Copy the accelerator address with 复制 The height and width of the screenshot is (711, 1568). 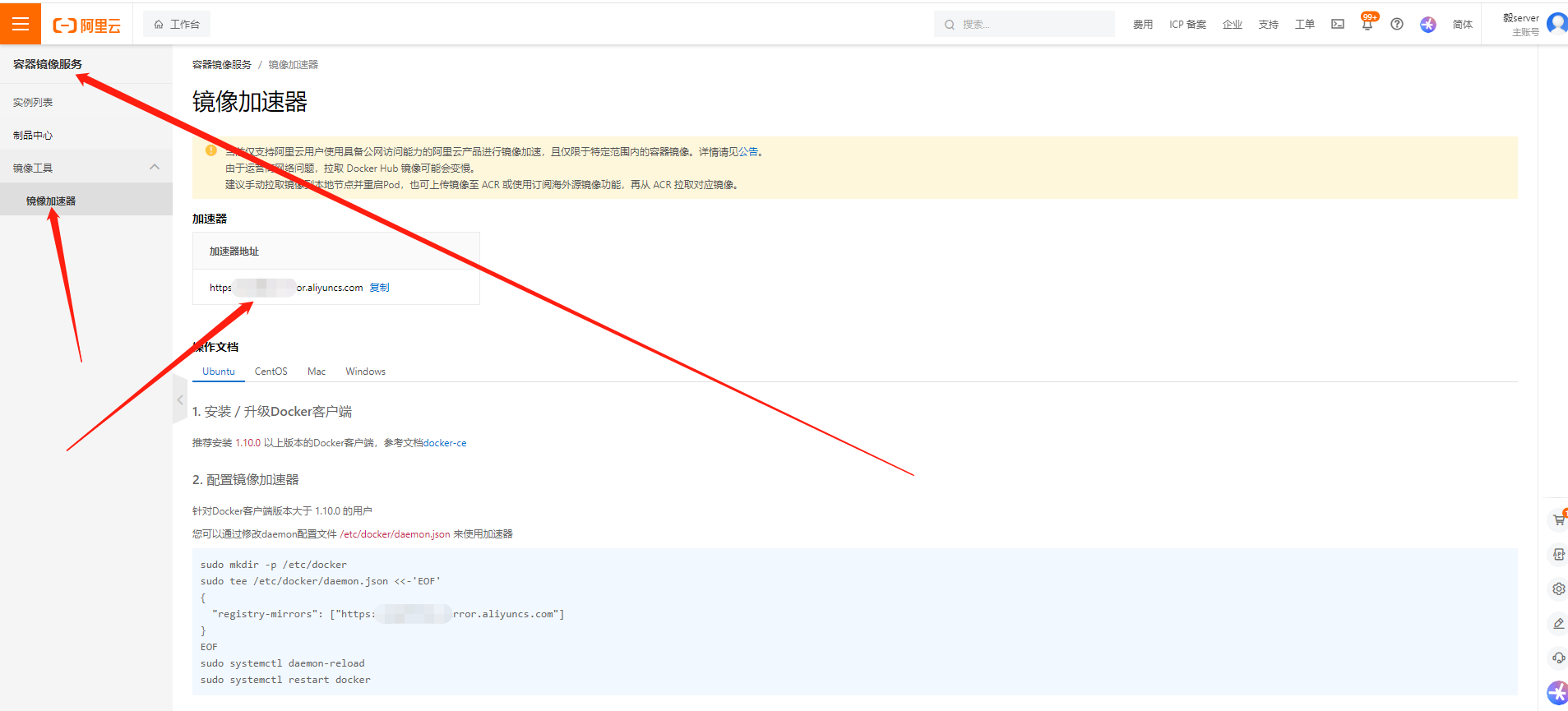[379, 287]
